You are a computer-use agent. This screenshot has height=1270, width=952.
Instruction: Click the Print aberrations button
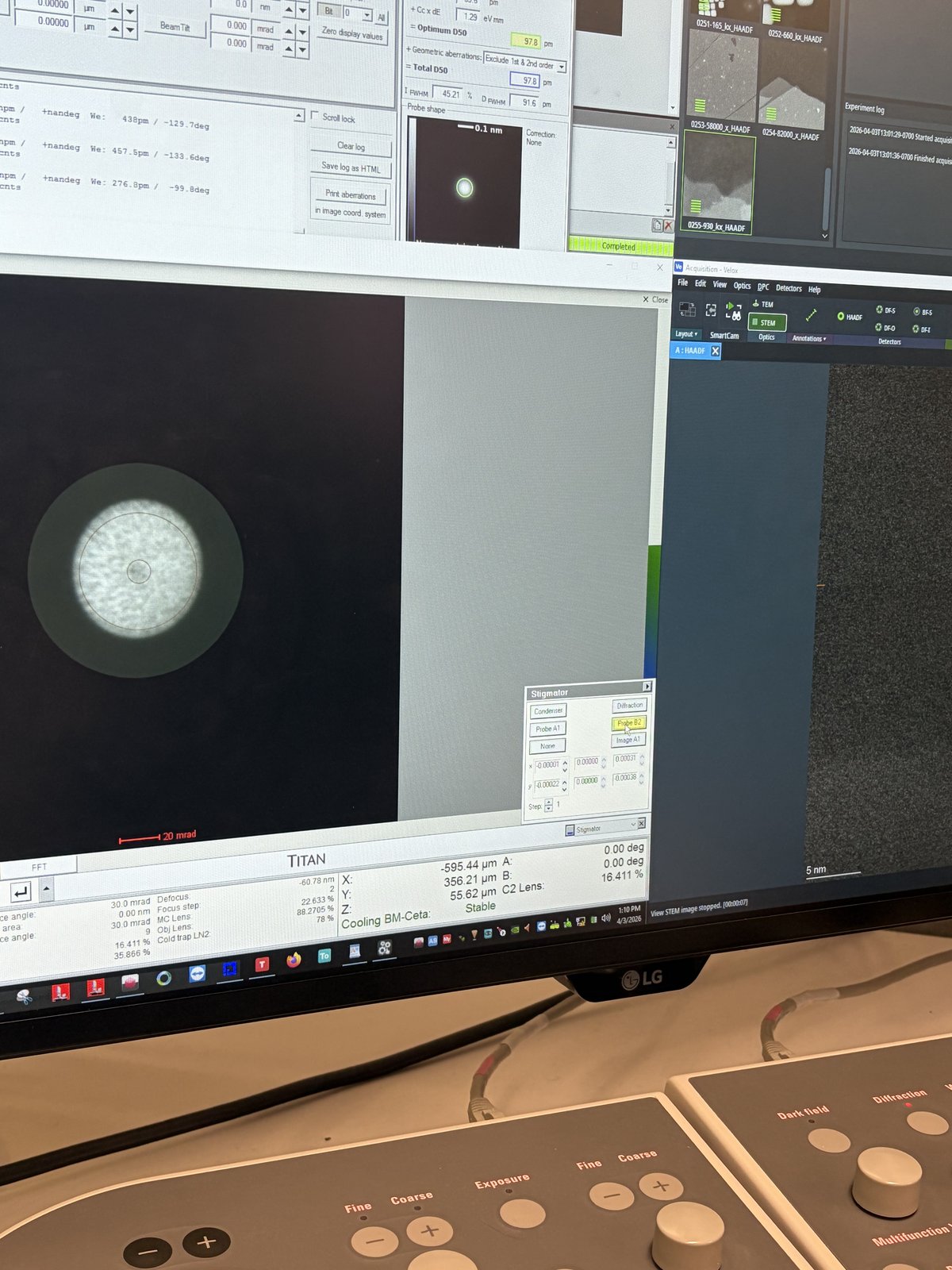pyautogui.click(x=350, y=194)
